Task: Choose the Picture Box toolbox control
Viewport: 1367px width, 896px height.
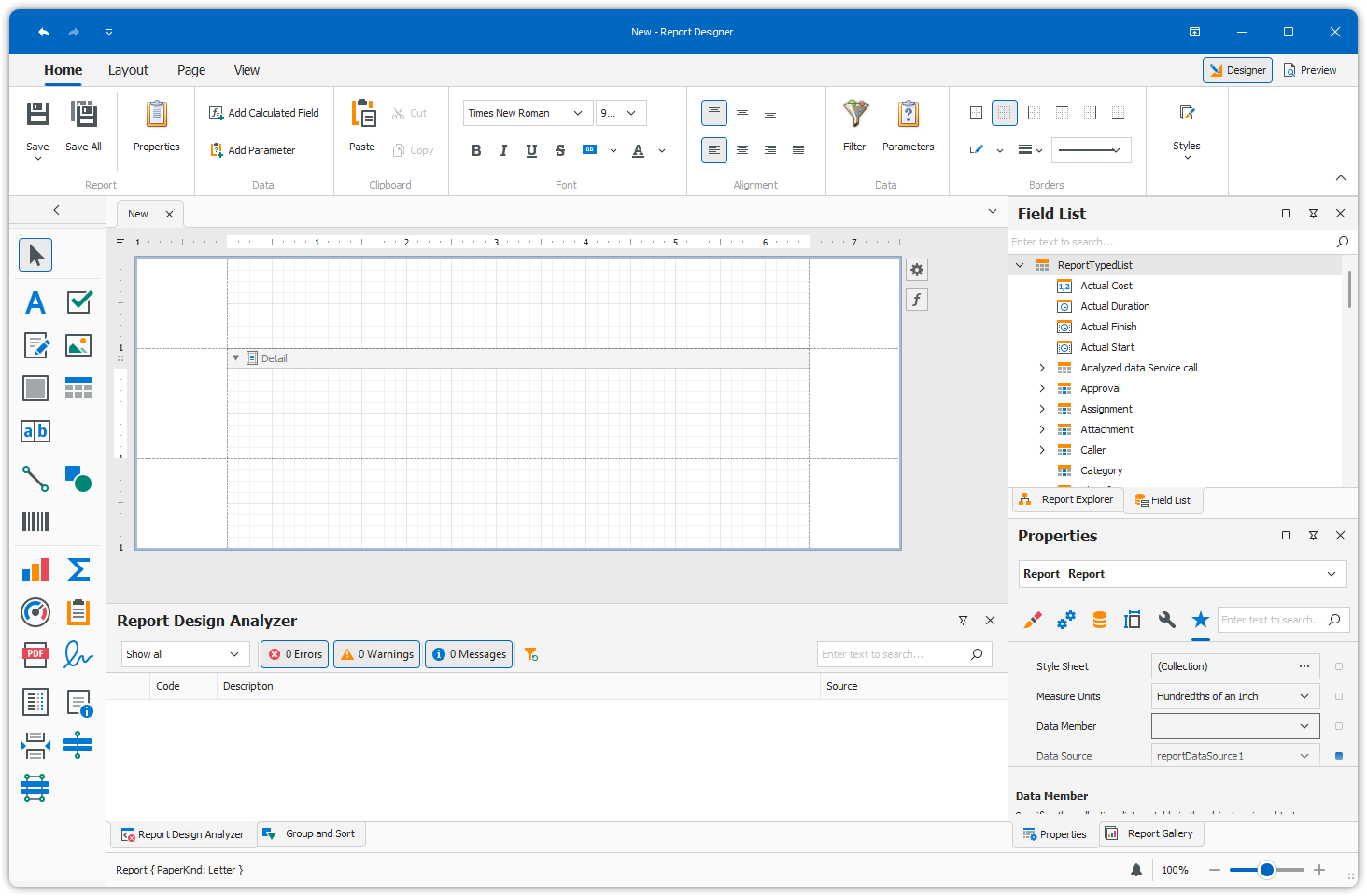Action: (78, 345)
